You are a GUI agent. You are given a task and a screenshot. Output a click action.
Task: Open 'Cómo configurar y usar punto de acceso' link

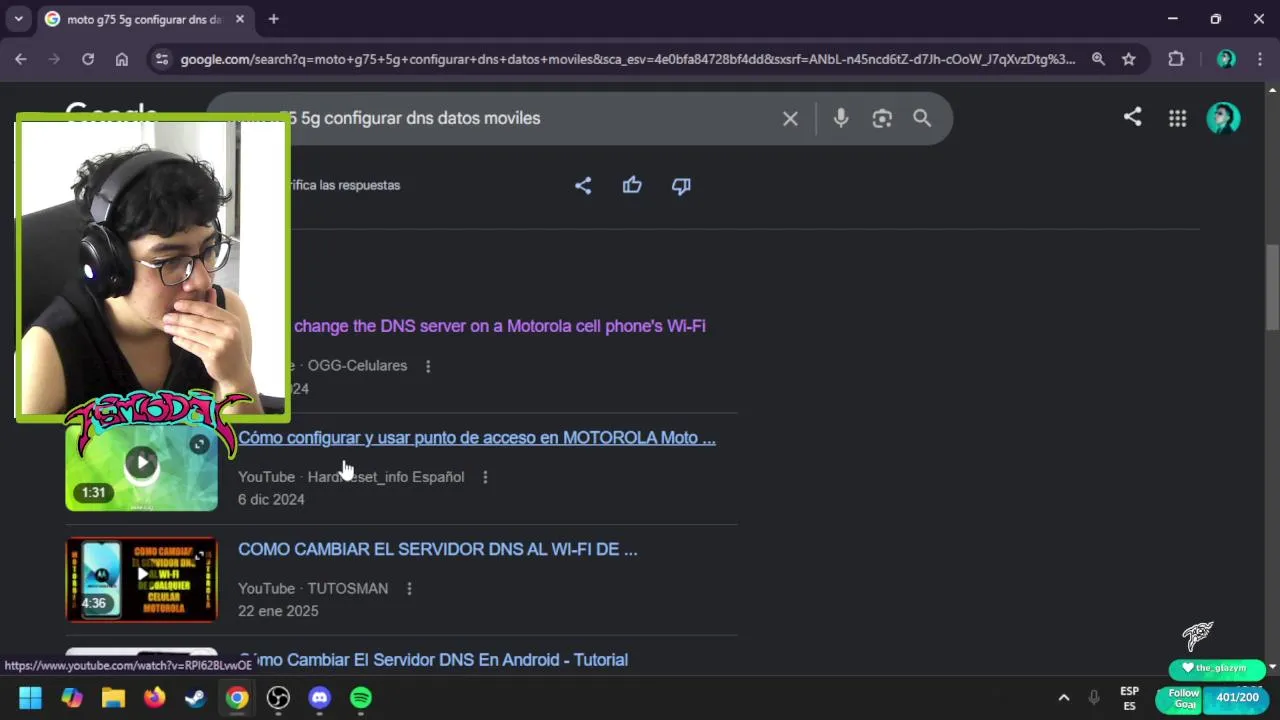pos(477,438)
